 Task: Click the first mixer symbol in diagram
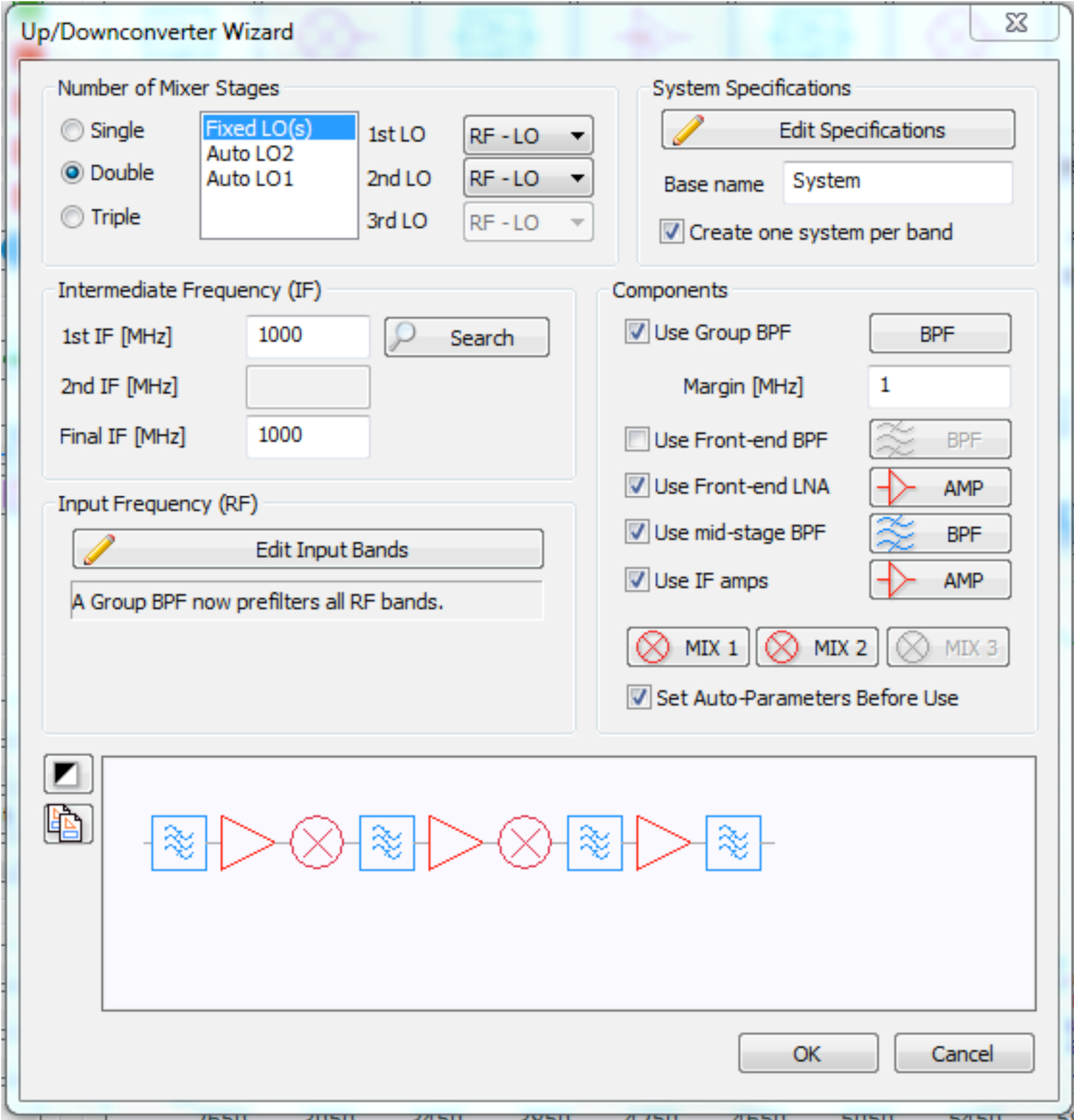317,843
